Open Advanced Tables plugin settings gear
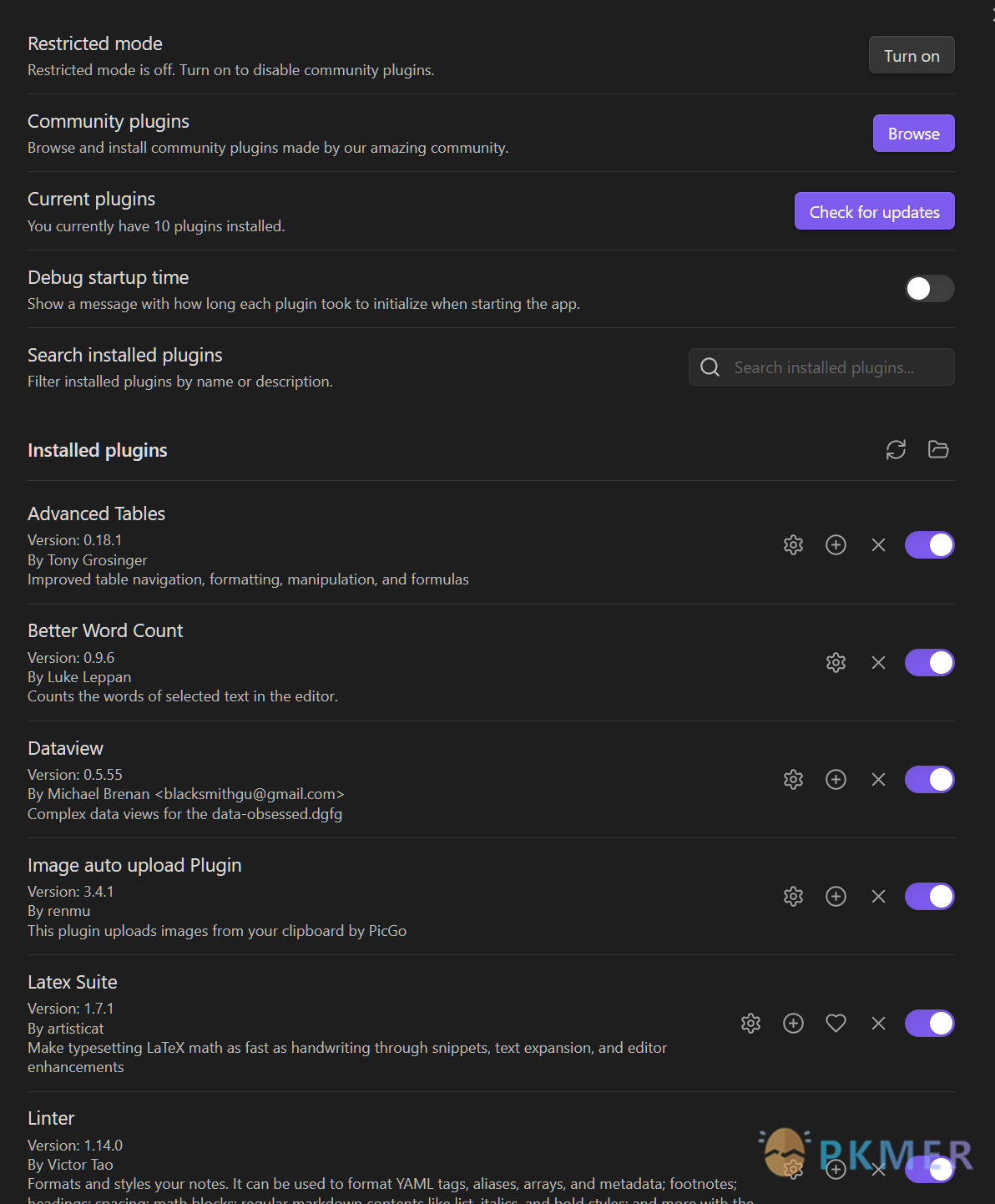 tap(793, 545)
